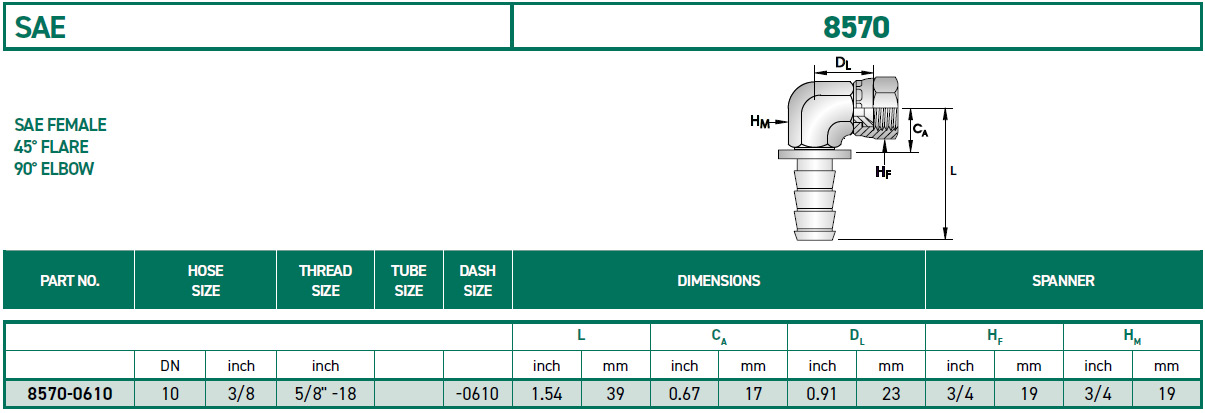This screenshot has height=413, width=1205.
Task: Click the dash size -0610
Action: coord(478,394)
